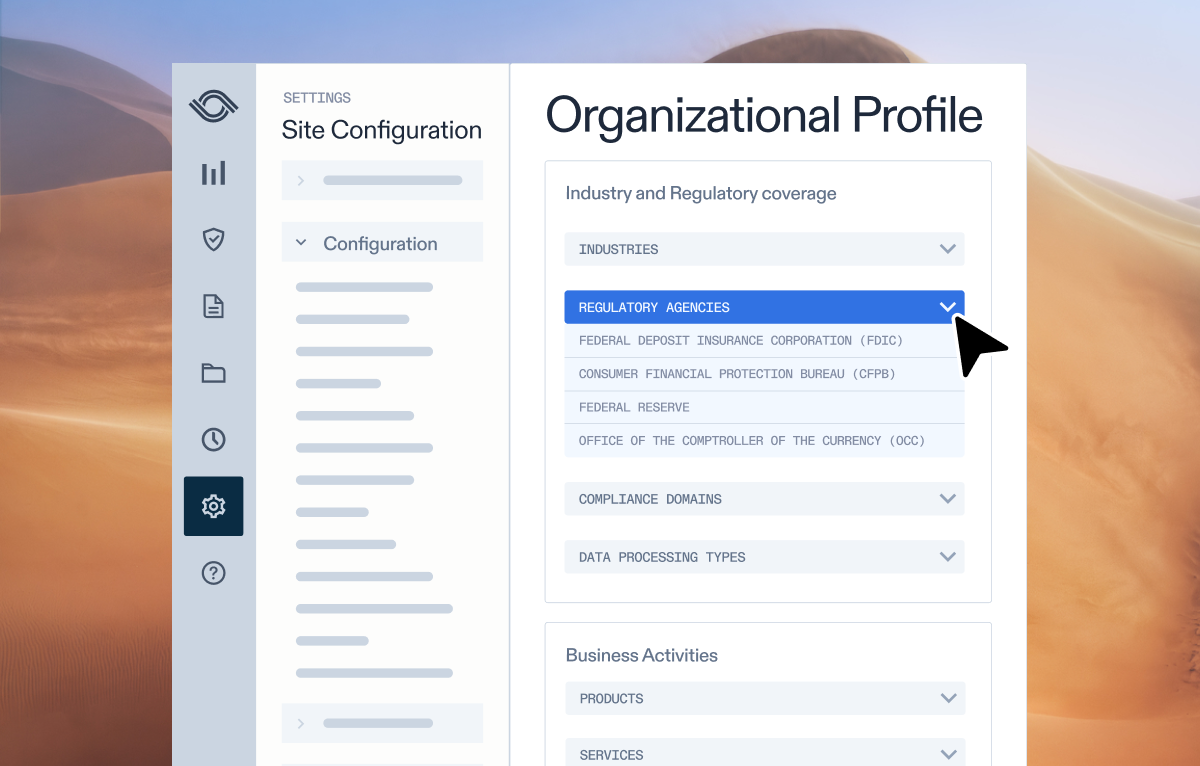Open the clock history icon in sidebar

click(213, 439)
